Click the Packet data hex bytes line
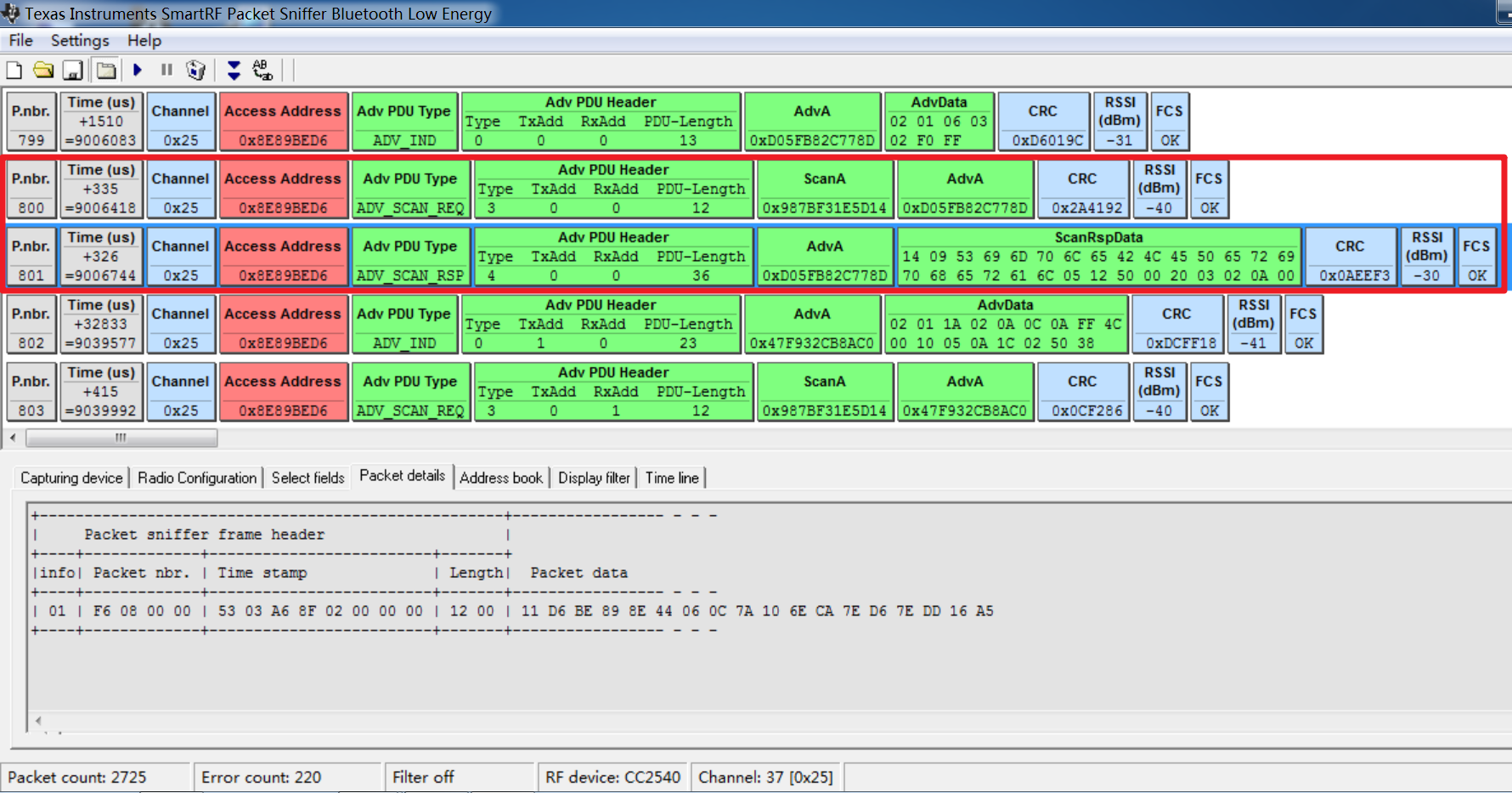 coord(757,610)
